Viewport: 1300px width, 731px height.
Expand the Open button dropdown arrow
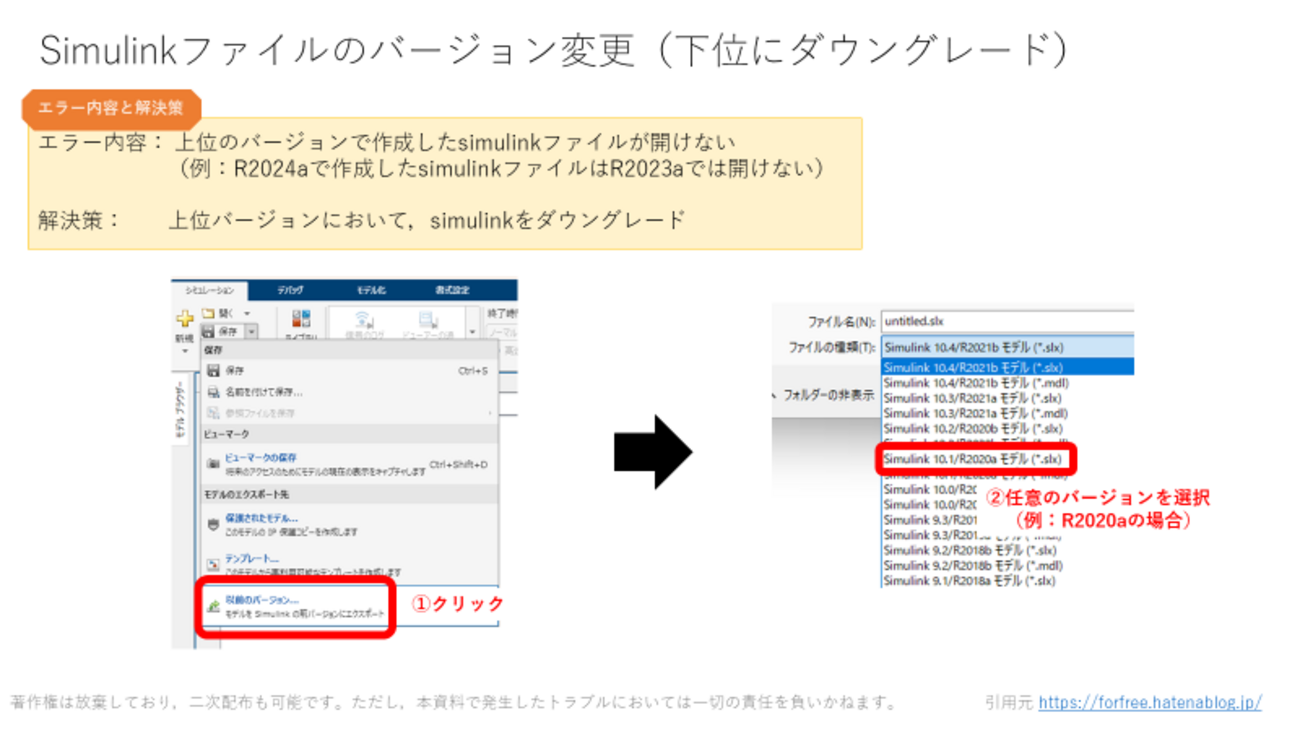[x=246, y=314]
